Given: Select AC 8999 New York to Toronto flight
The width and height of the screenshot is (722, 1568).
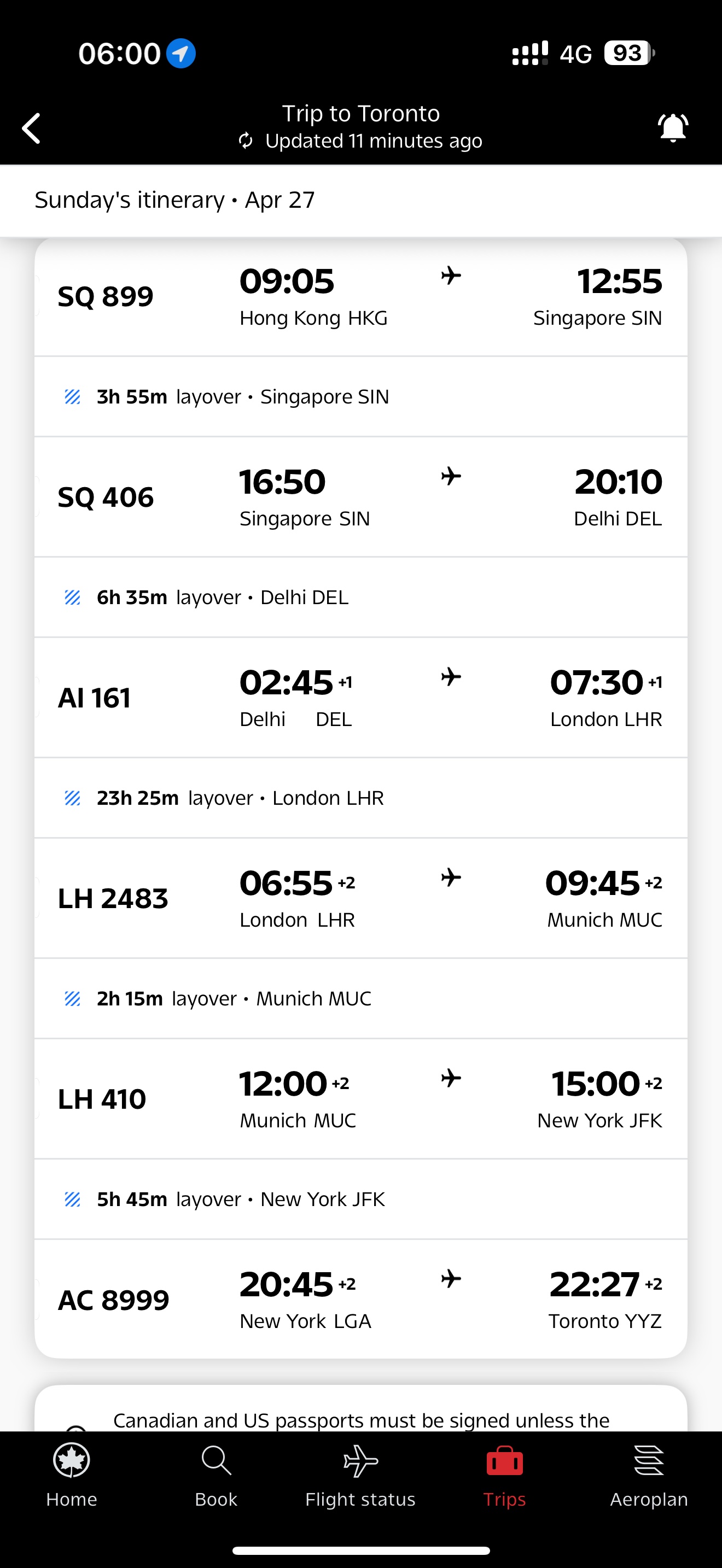Looking at the screenshot, I should coord(361,1299).
